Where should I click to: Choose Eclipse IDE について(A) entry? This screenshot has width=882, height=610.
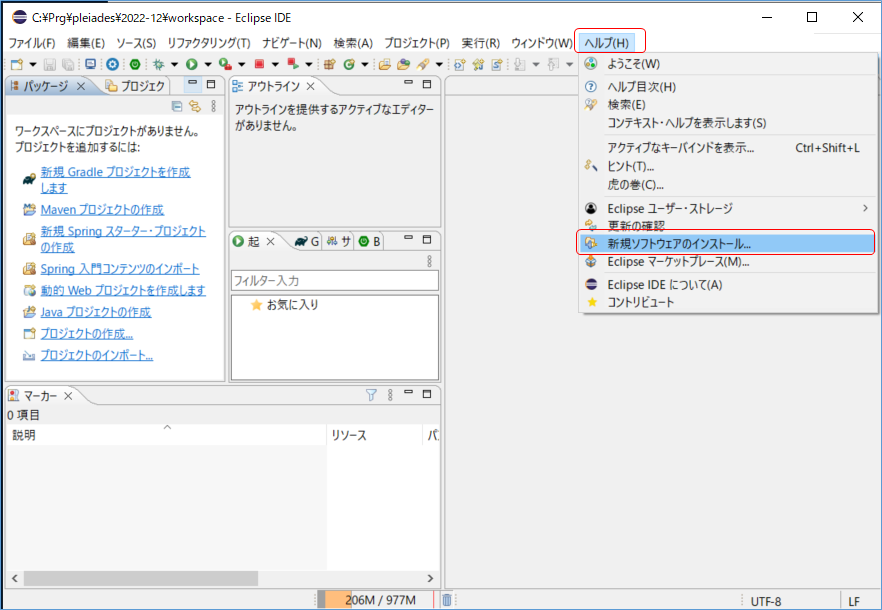pyautogui.click(x=728, y=285)
